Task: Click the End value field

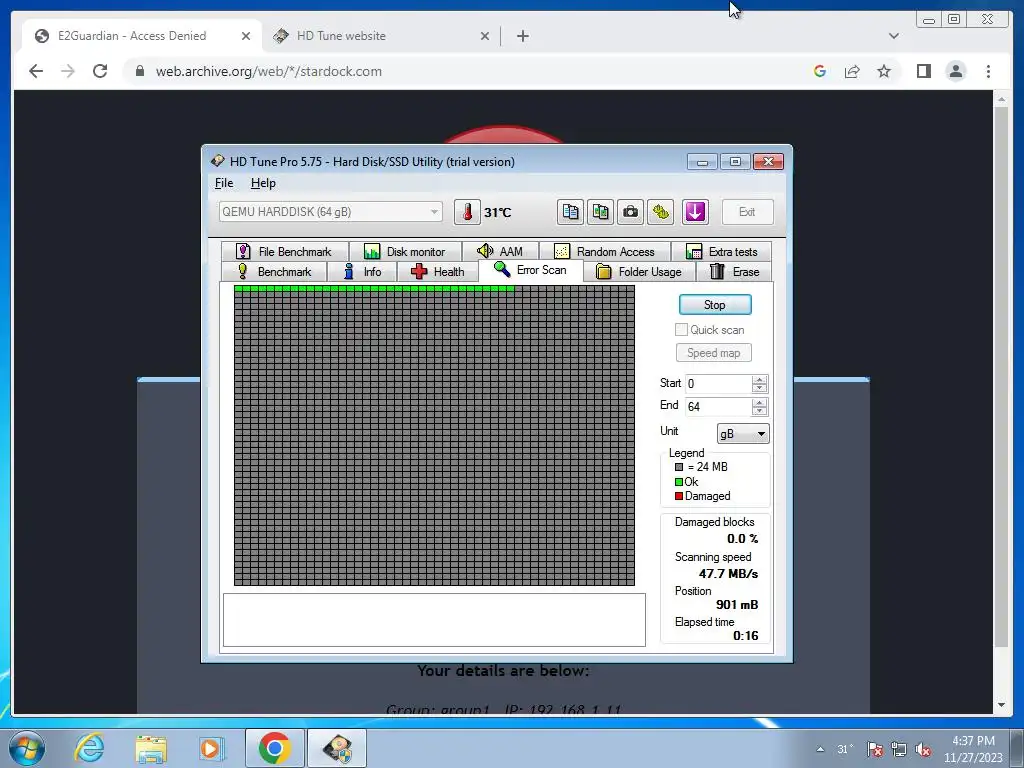Action: 718,407
